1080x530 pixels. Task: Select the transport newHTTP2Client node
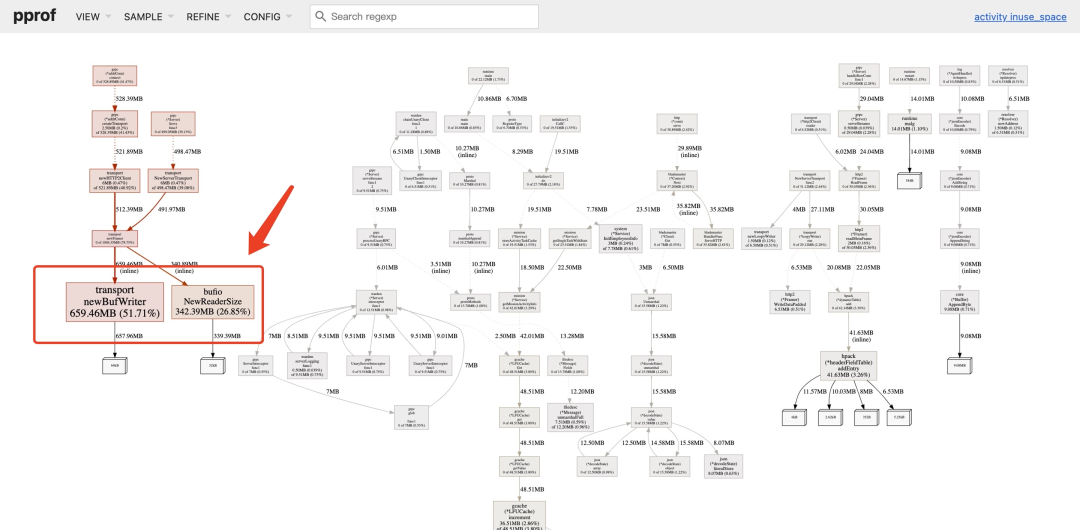(x=114, y=181)
